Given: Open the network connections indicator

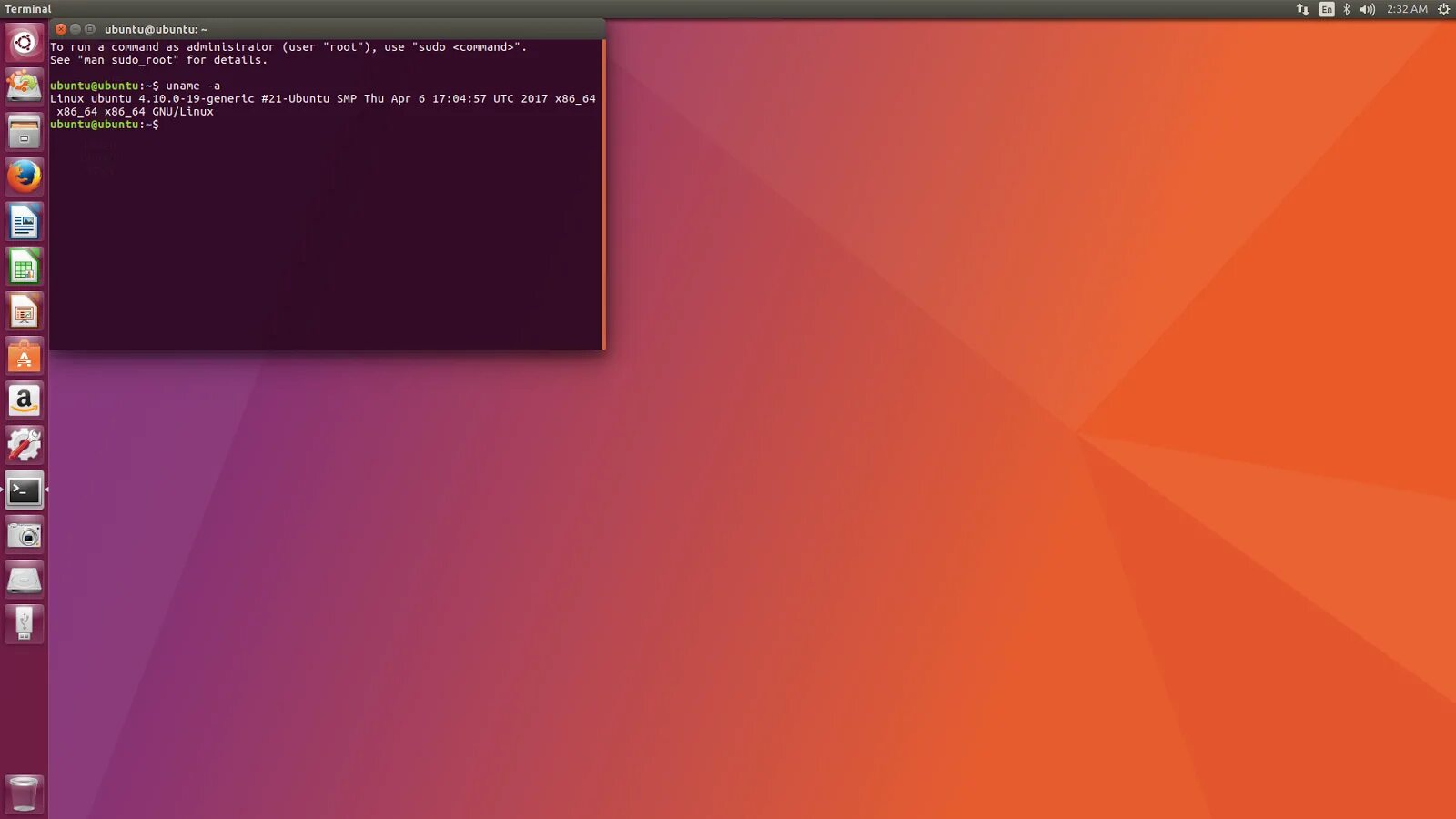Looking at the screenshot, I should coord(1302,9).
